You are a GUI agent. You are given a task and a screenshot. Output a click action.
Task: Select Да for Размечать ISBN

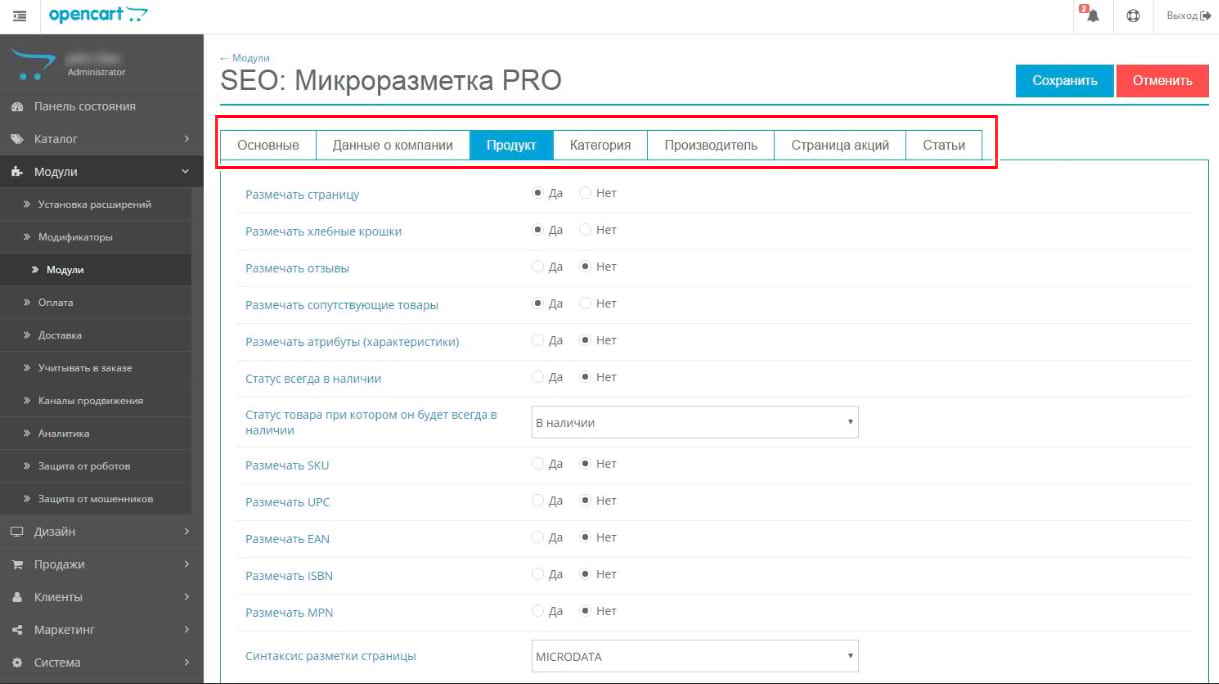coord(538,574)
